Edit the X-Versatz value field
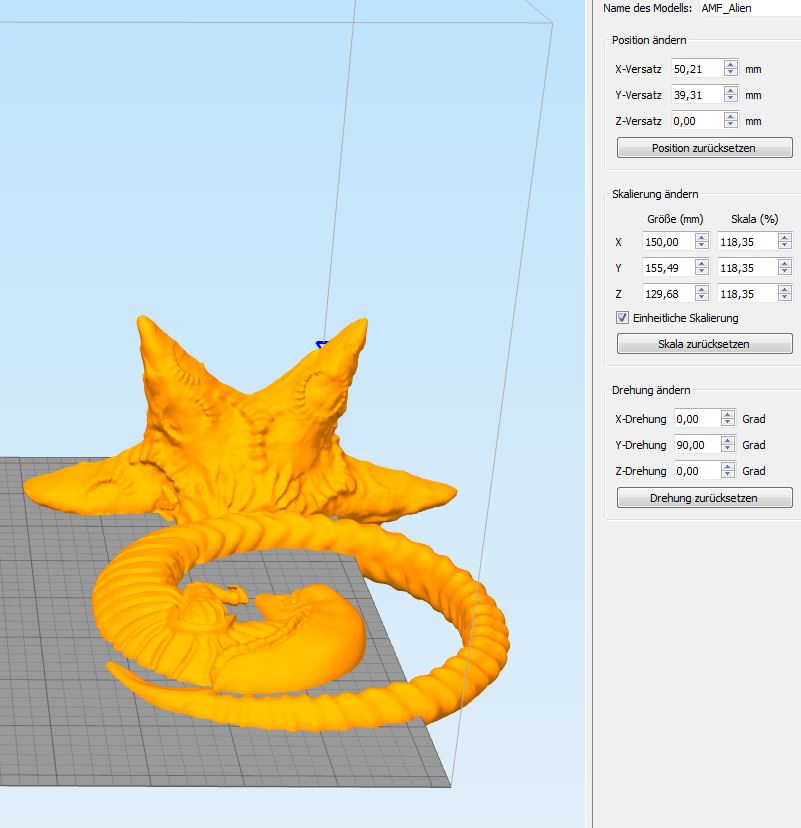 coord(698,69)
